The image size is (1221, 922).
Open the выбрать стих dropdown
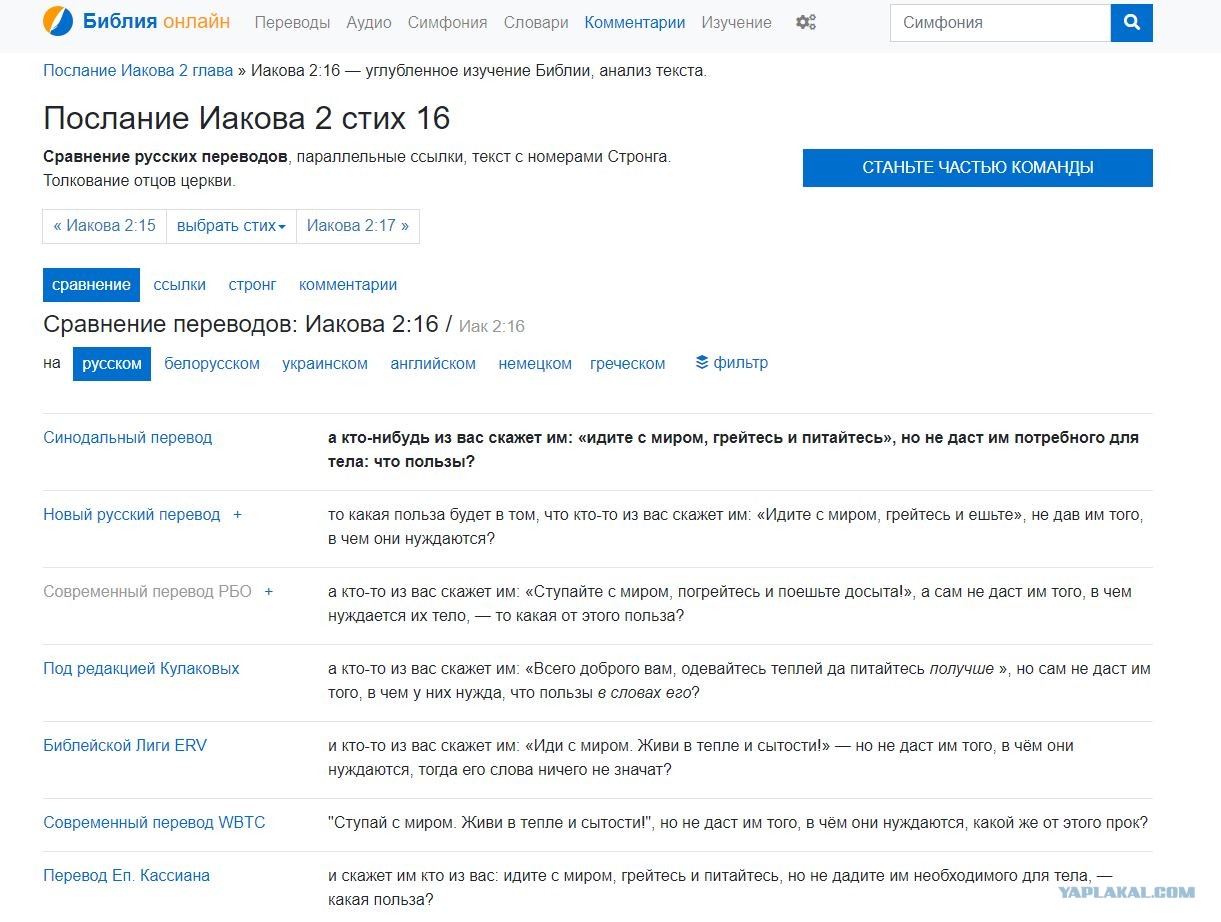click(231, 226)
